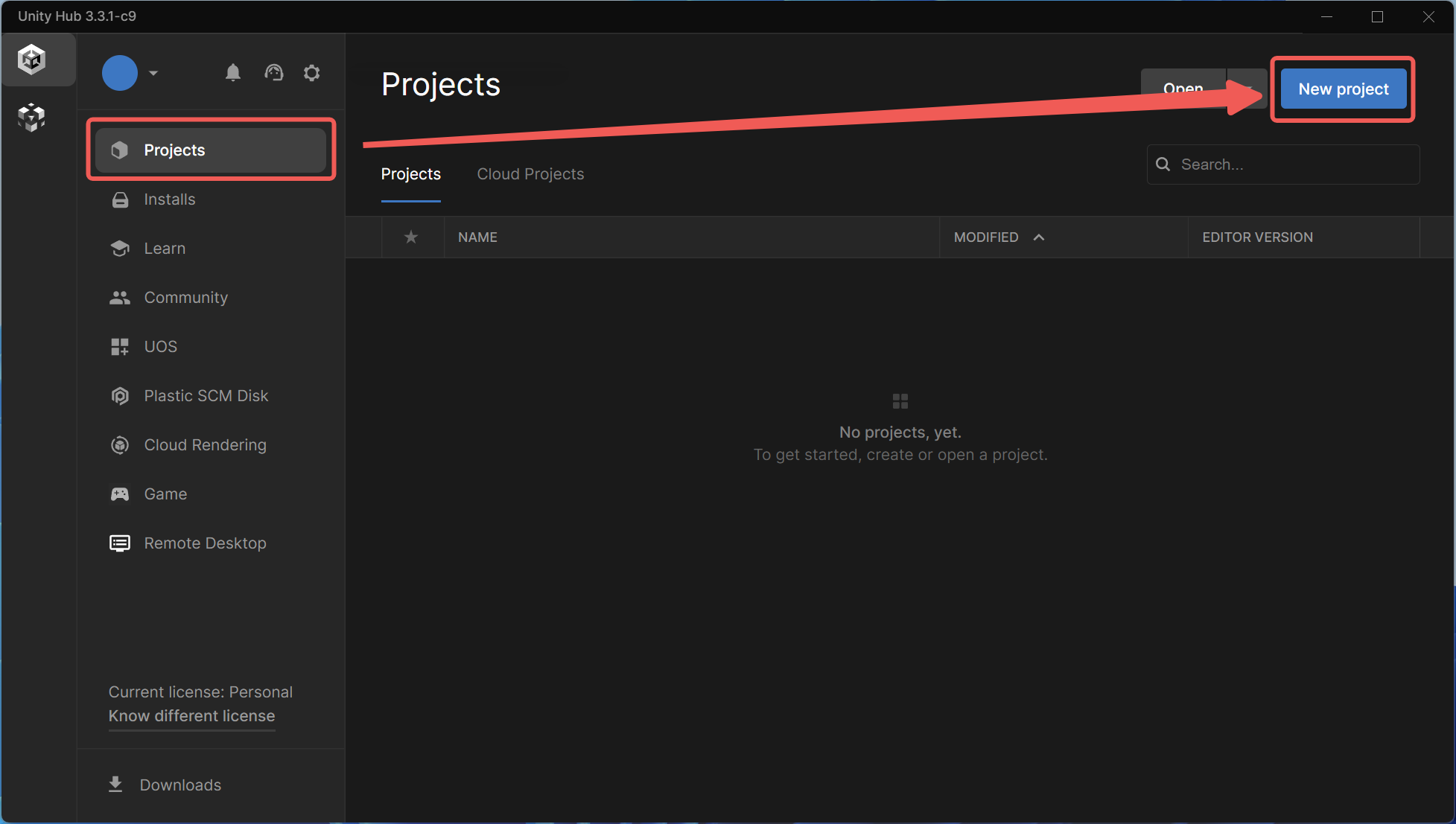Screen dimensions: 1456x824
Task: Click Know different license link
Action: click(x=192, y=716)
